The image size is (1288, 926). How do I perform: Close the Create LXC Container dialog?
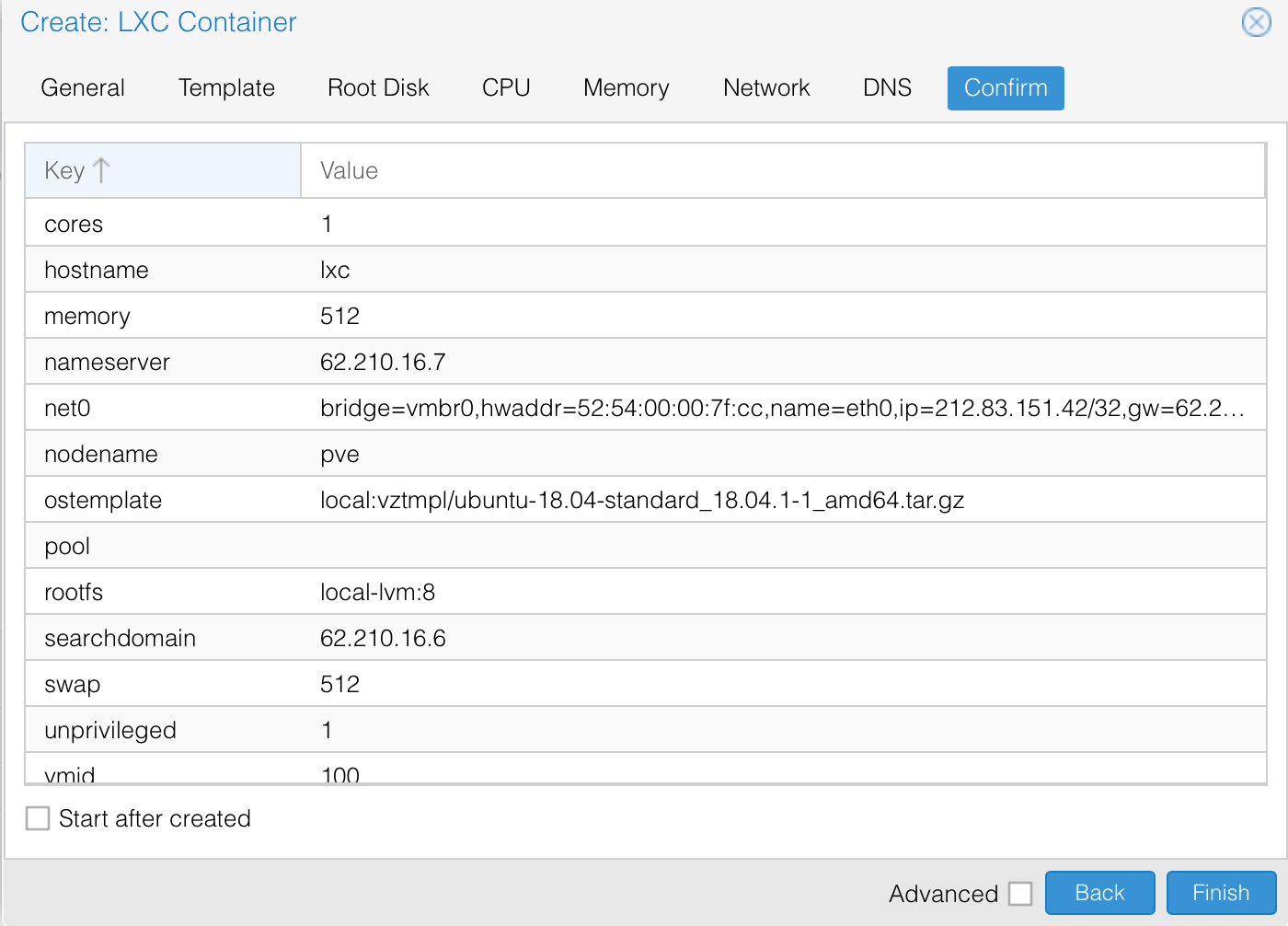coord(1256,22)
